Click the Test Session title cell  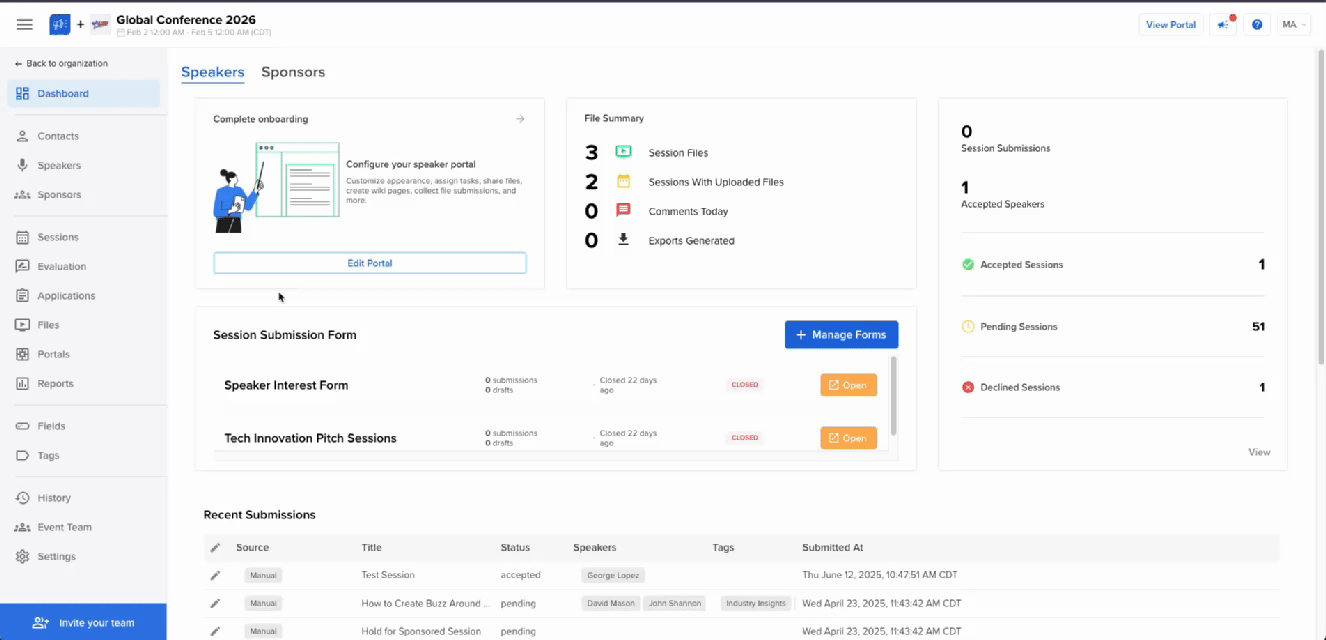(x=388, y=575)
